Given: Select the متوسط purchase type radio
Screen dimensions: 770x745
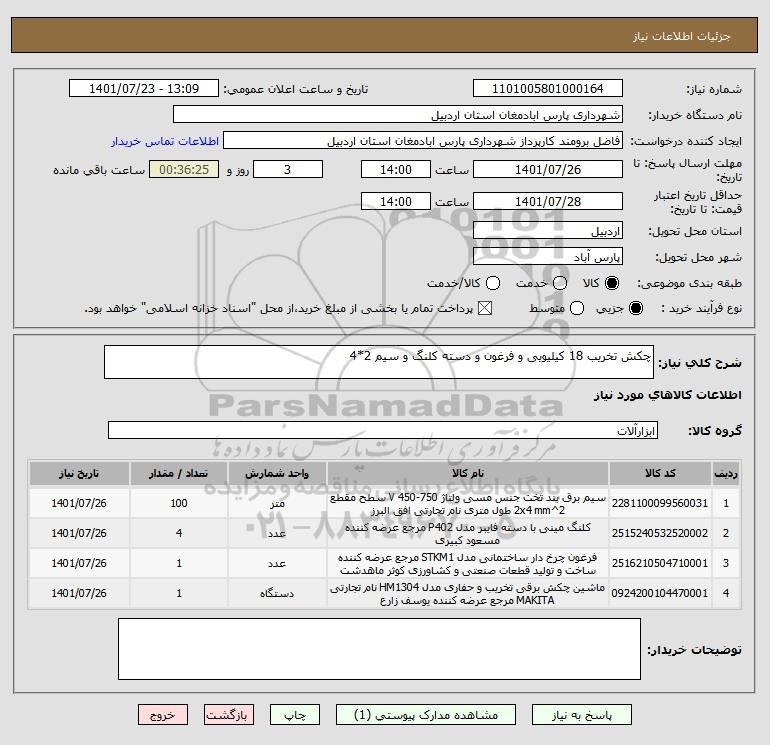Looking at the screenshot, I should [x=577, y=308].
